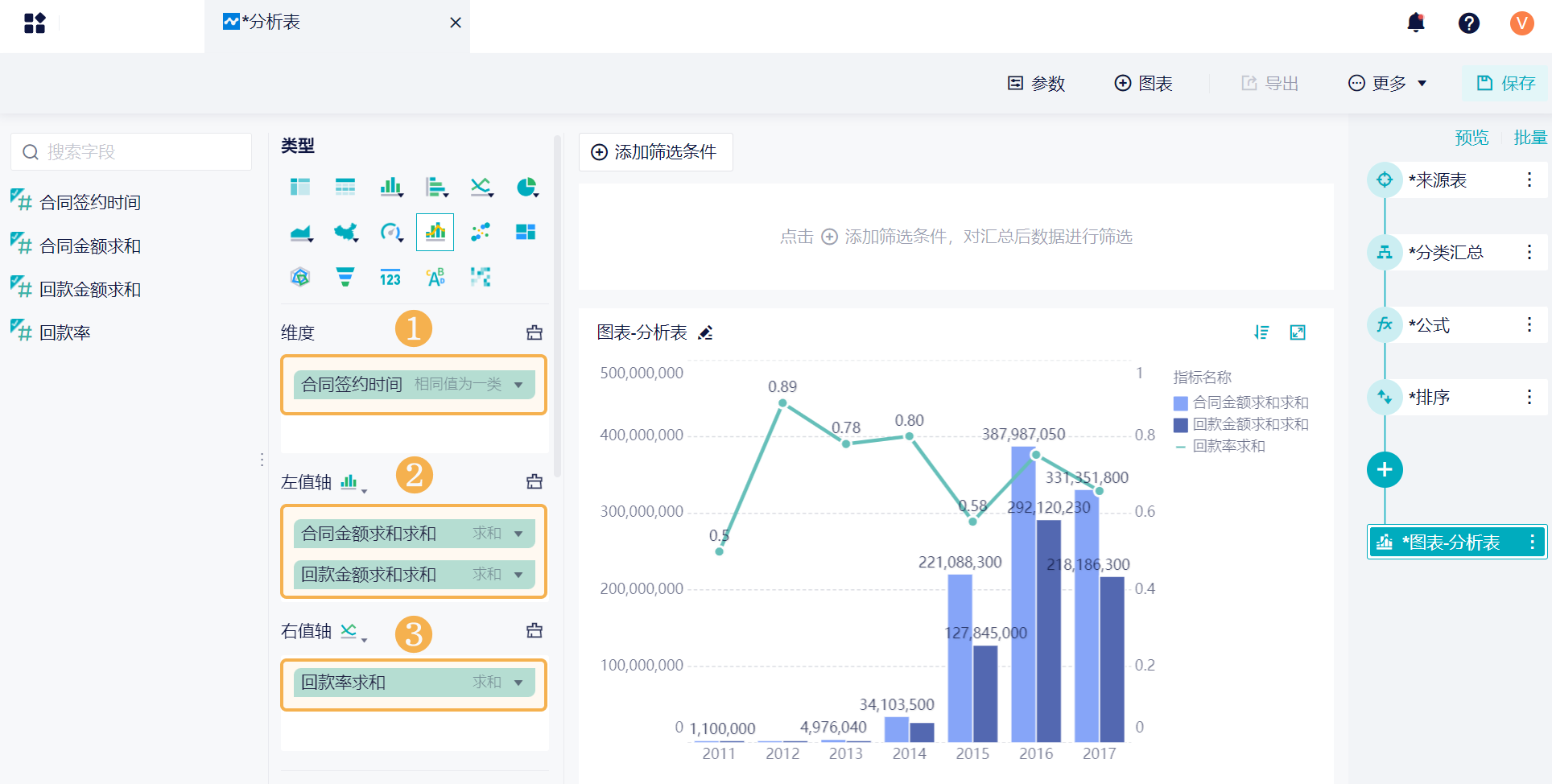
Task: Open the app grid home icon
Action: 35,23
